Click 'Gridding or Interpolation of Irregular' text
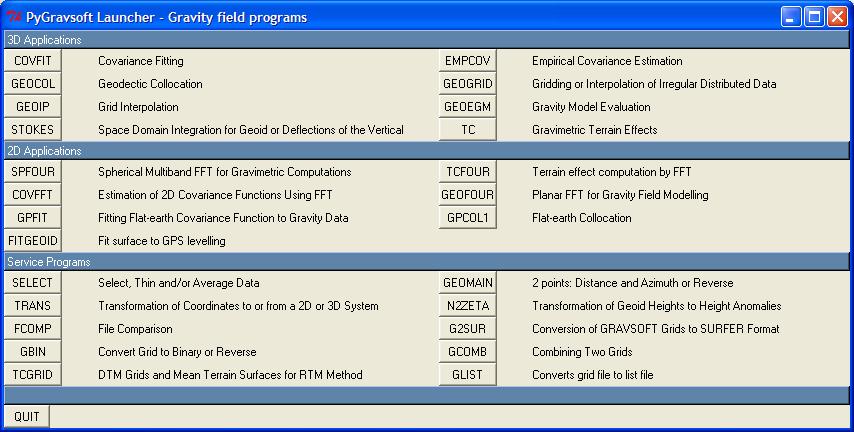 654,84
